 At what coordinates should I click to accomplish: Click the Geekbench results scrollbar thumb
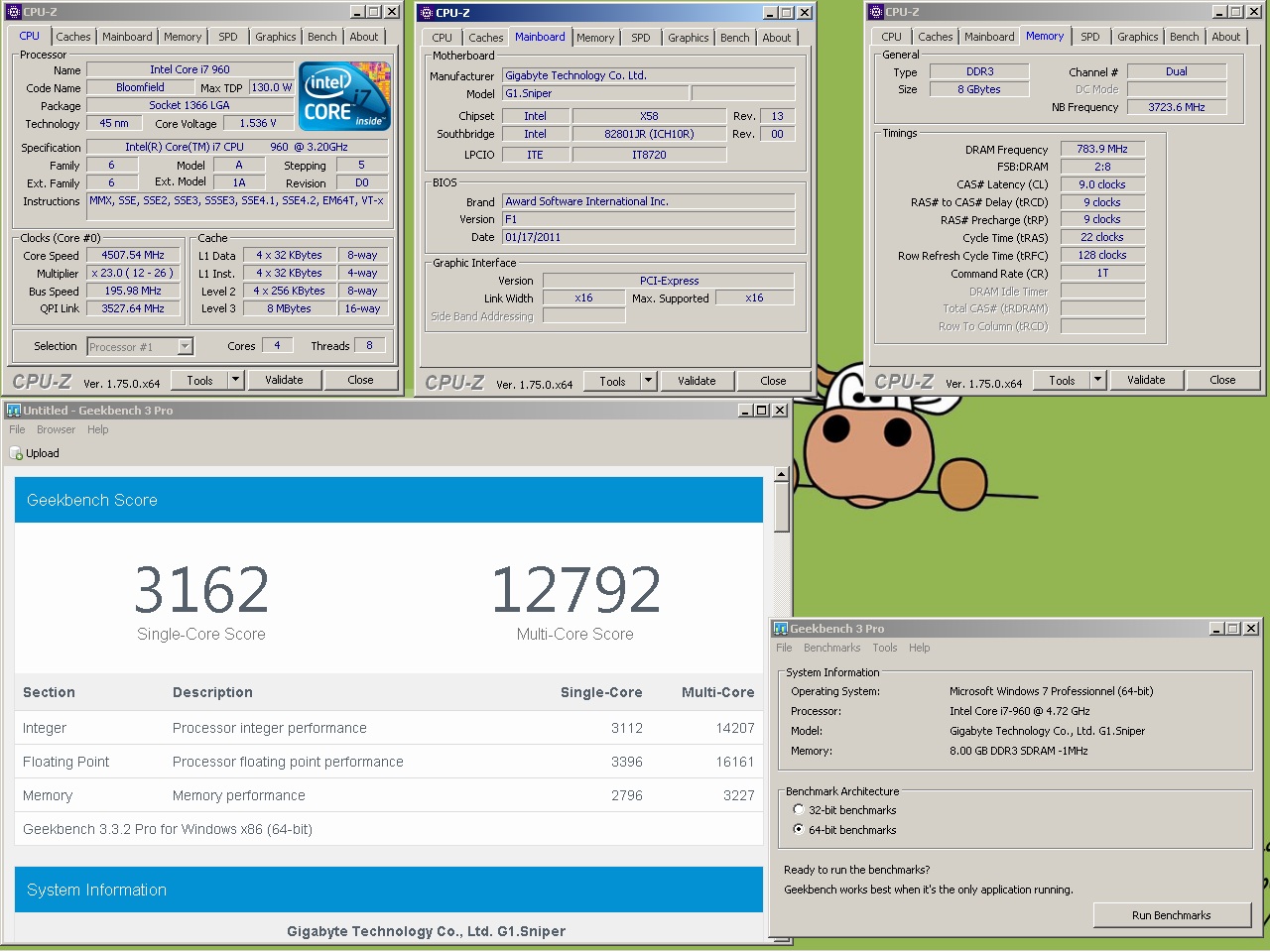click(781, 507)
